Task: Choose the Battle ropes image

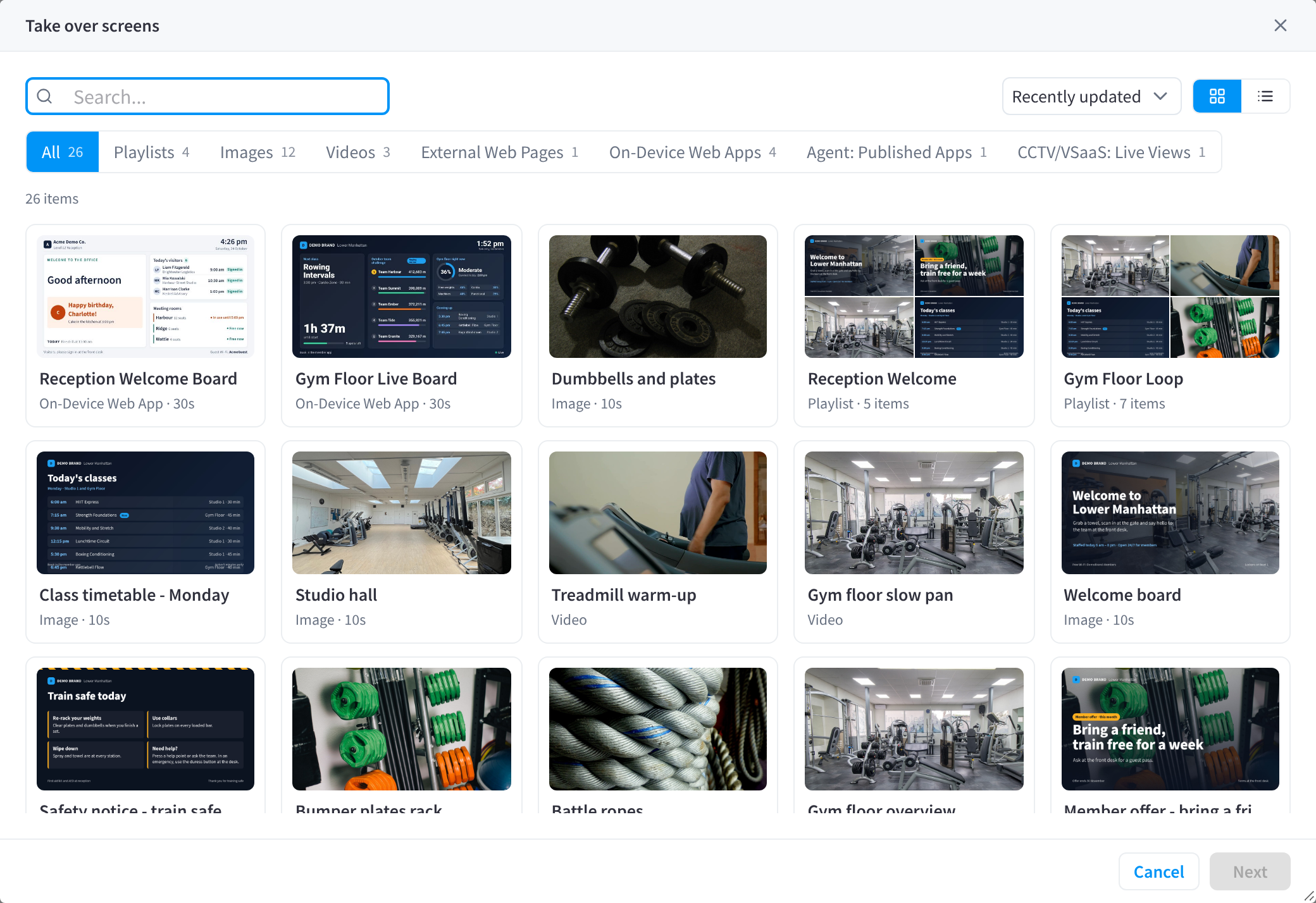Action: pyautogui.click(x=658, y=729)
